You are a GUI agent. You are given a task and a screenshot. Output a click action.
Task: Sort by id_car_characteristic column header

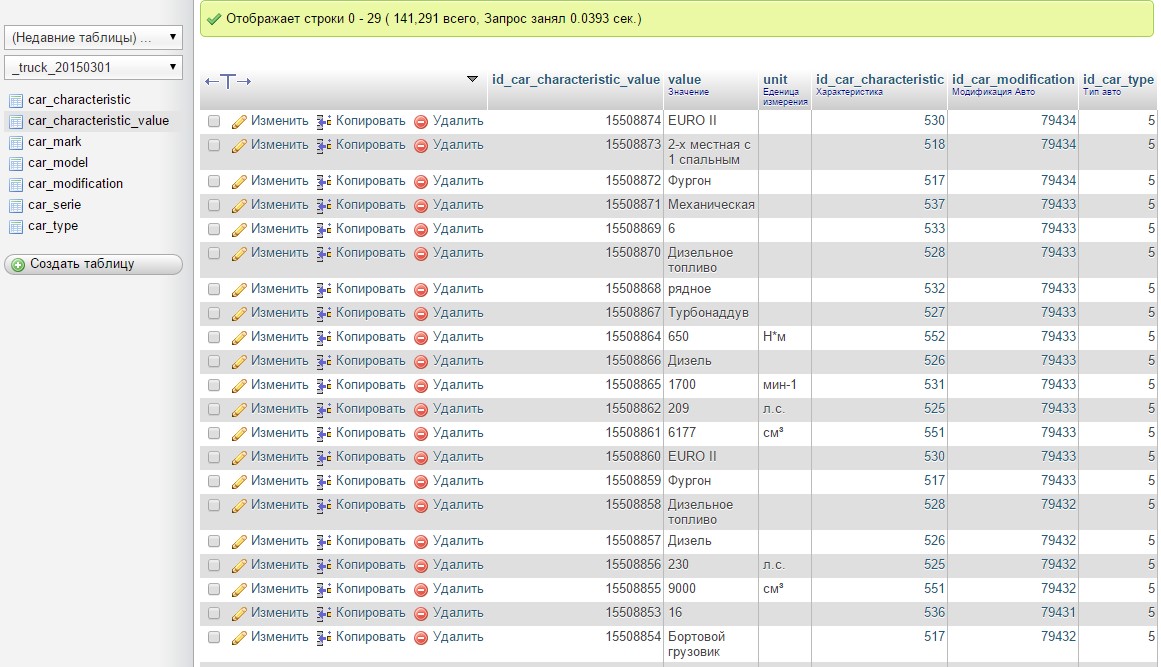(x=880, y=80)
